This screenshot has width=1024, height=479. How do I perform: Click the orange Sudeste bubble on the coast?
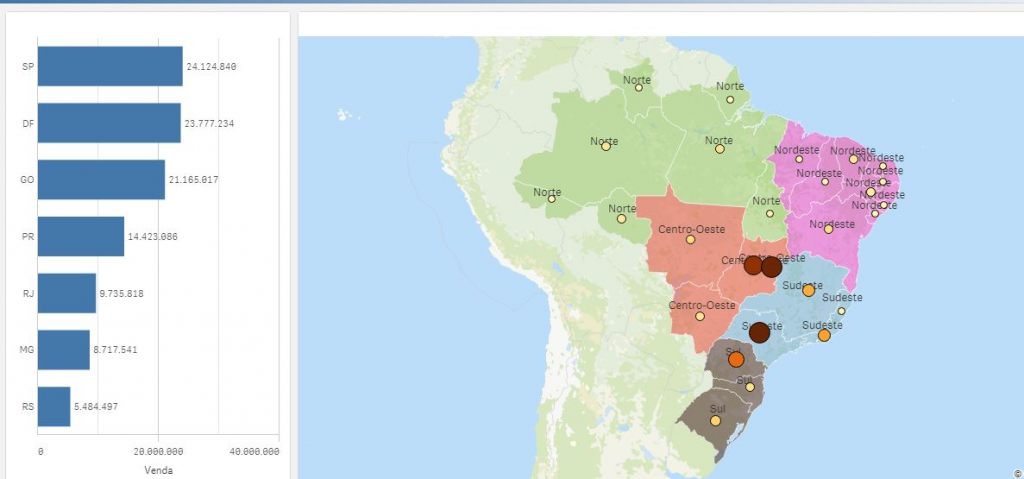pos(824,335)
